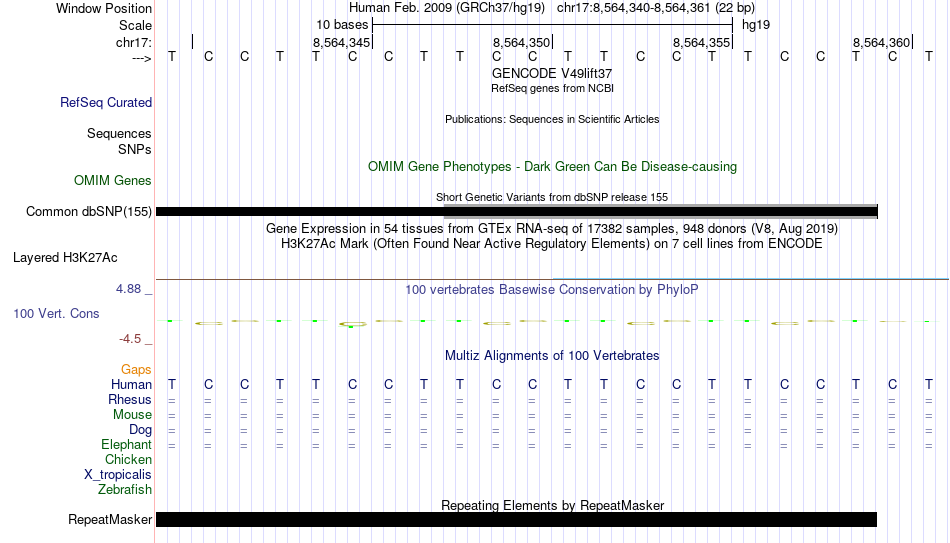Click the RepeatMasker track label
The width and height of the screenshot is (950, 543).
pos(110,519)
